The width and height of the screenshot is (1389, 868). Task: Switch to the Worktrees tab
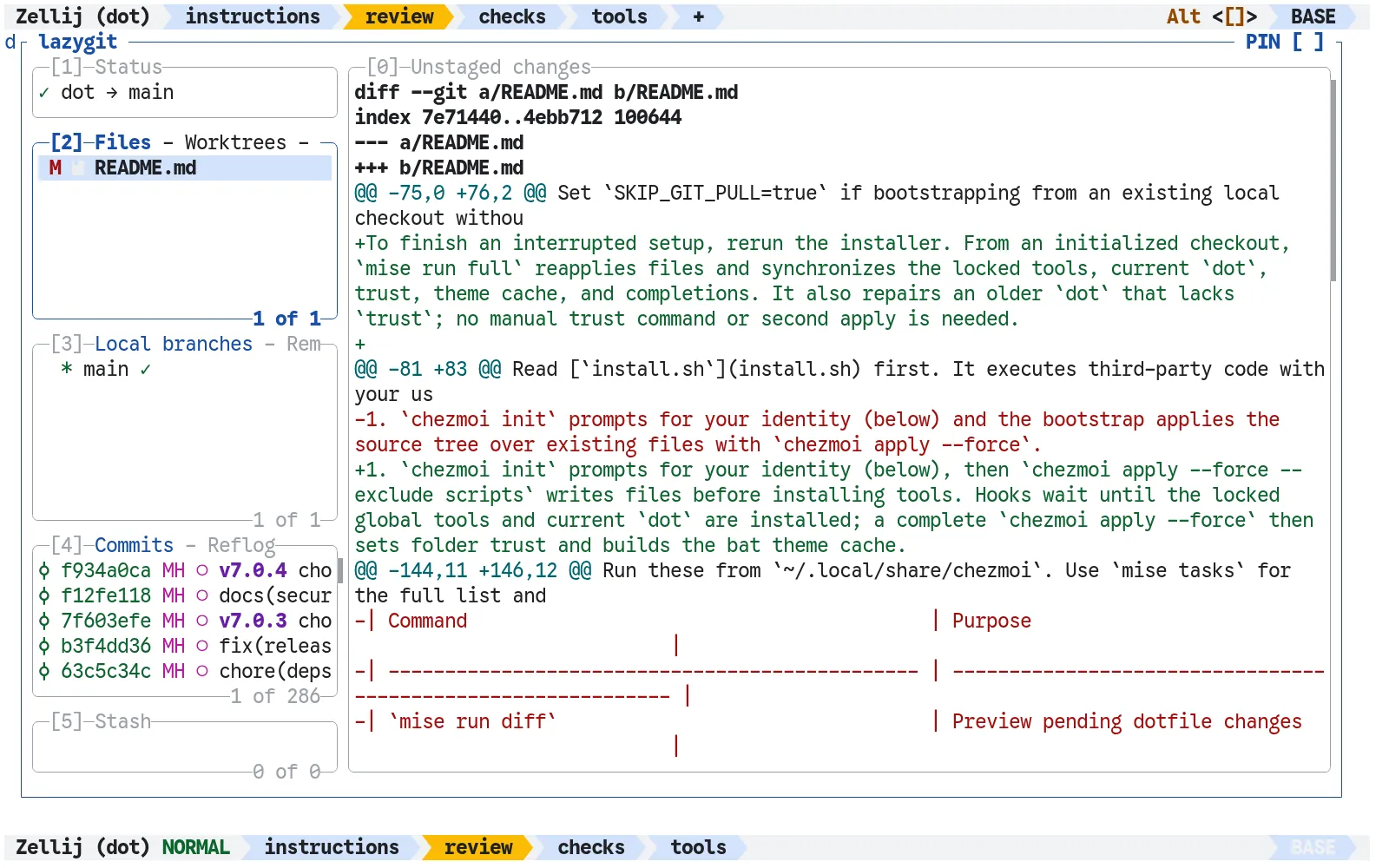(235, 142)
